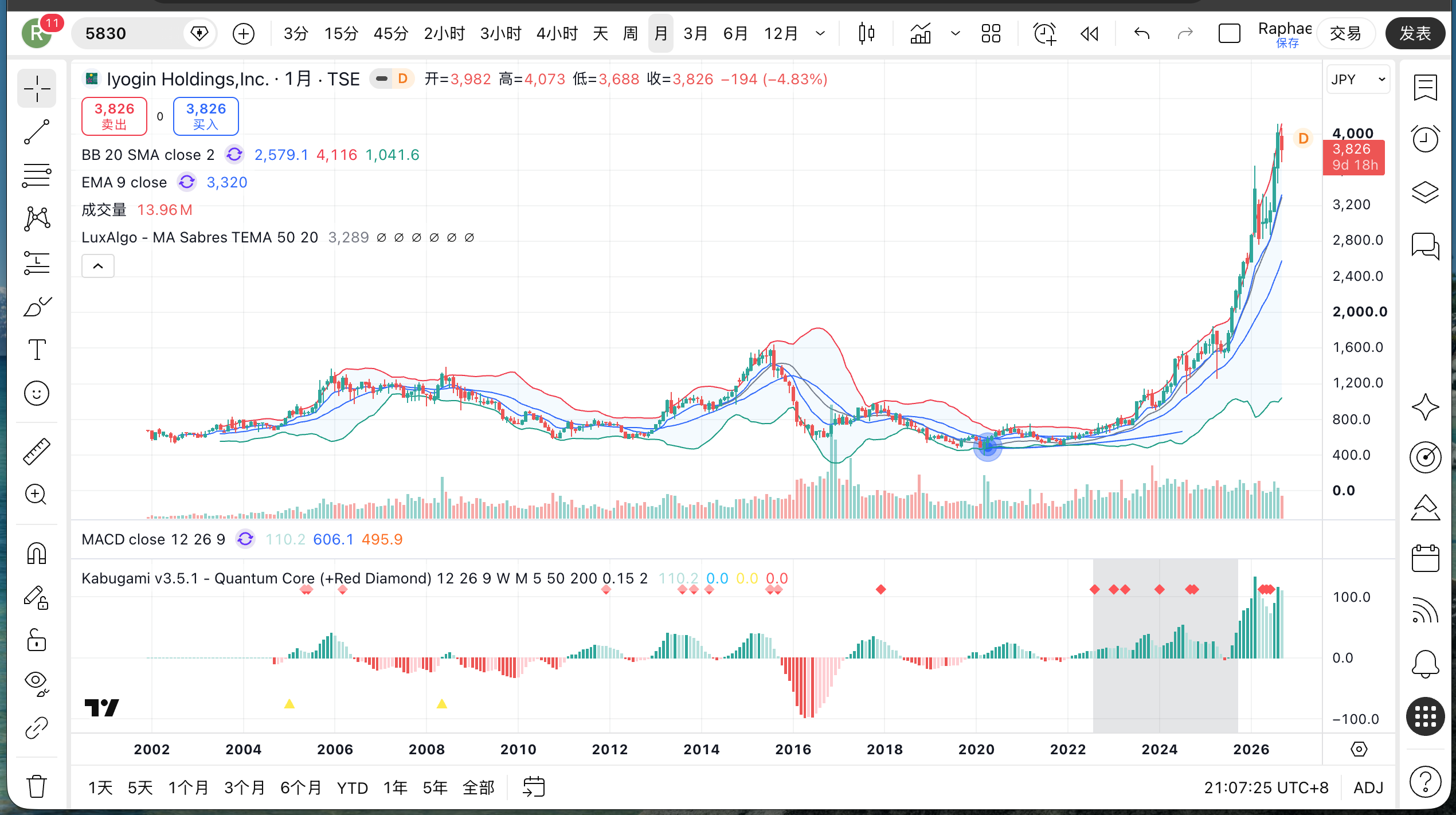Hide all drawings with eye icon
Image resolution: width=1456 pixels, height=815 pixels.
pyautogui.click(x=37, y=684)
